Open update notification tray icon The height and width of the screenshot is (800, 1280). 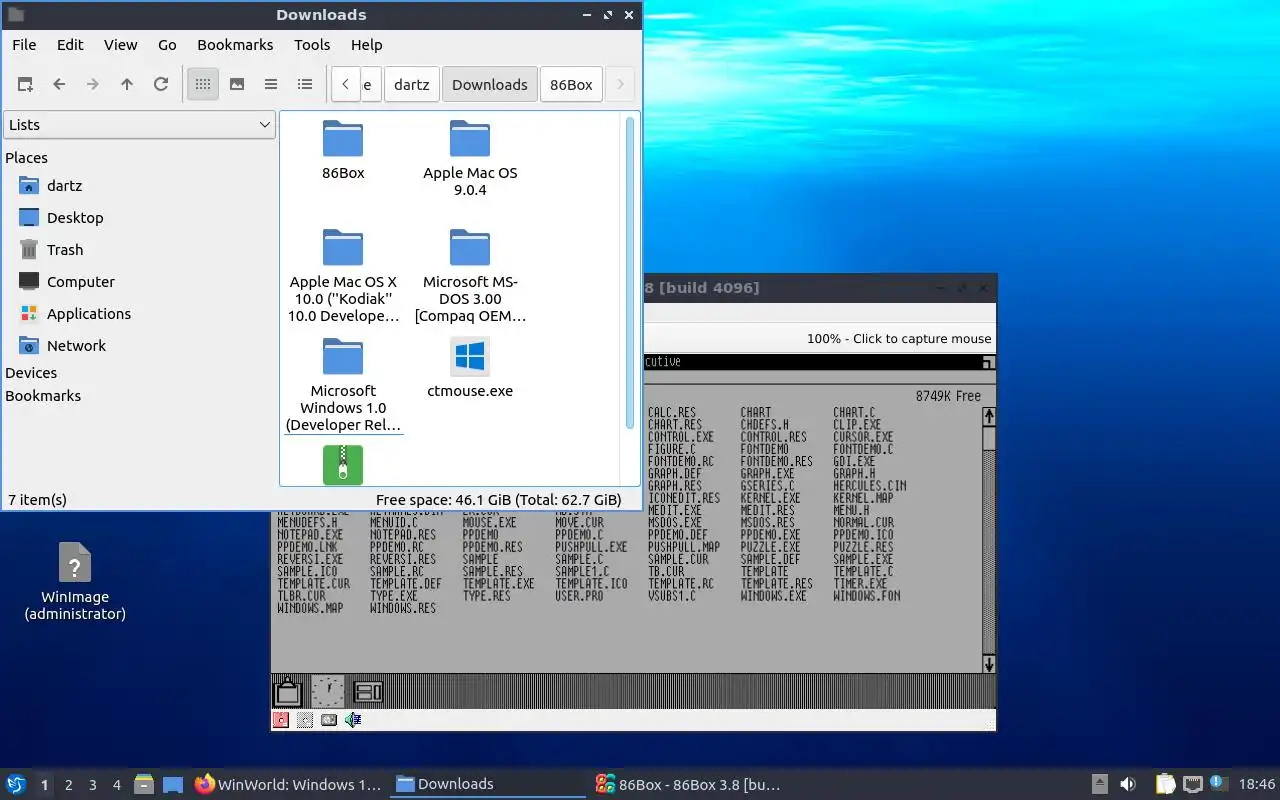pos(1218,784)
